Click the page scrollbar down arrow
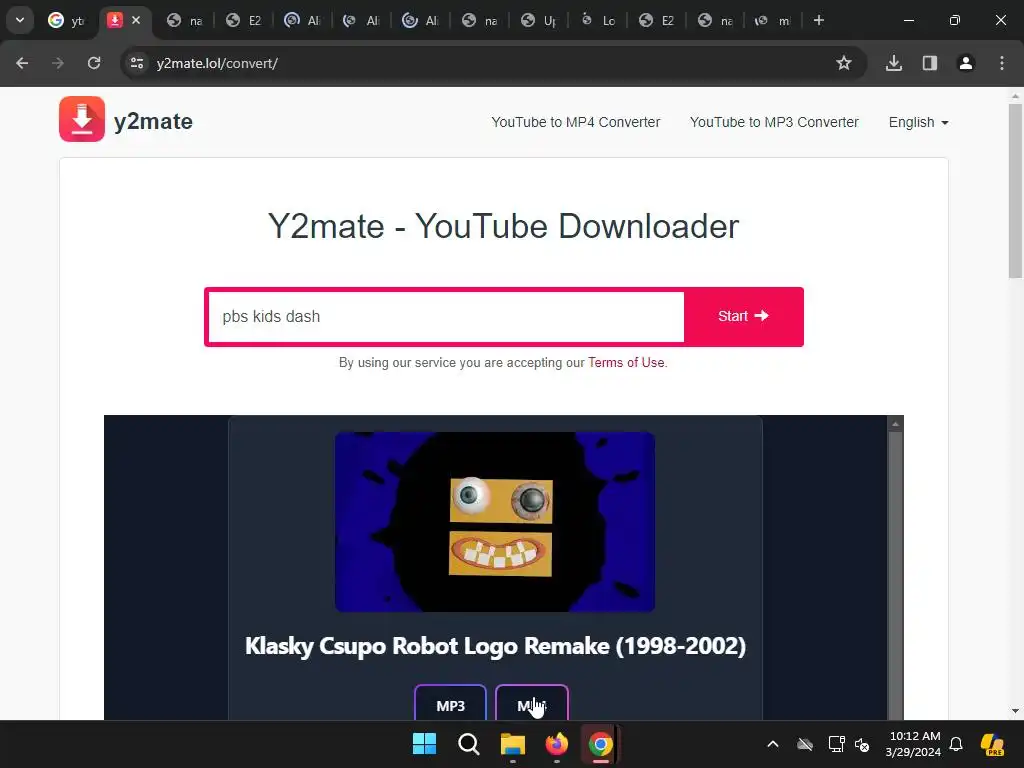1024x768 pixels. coord(1015,711)
